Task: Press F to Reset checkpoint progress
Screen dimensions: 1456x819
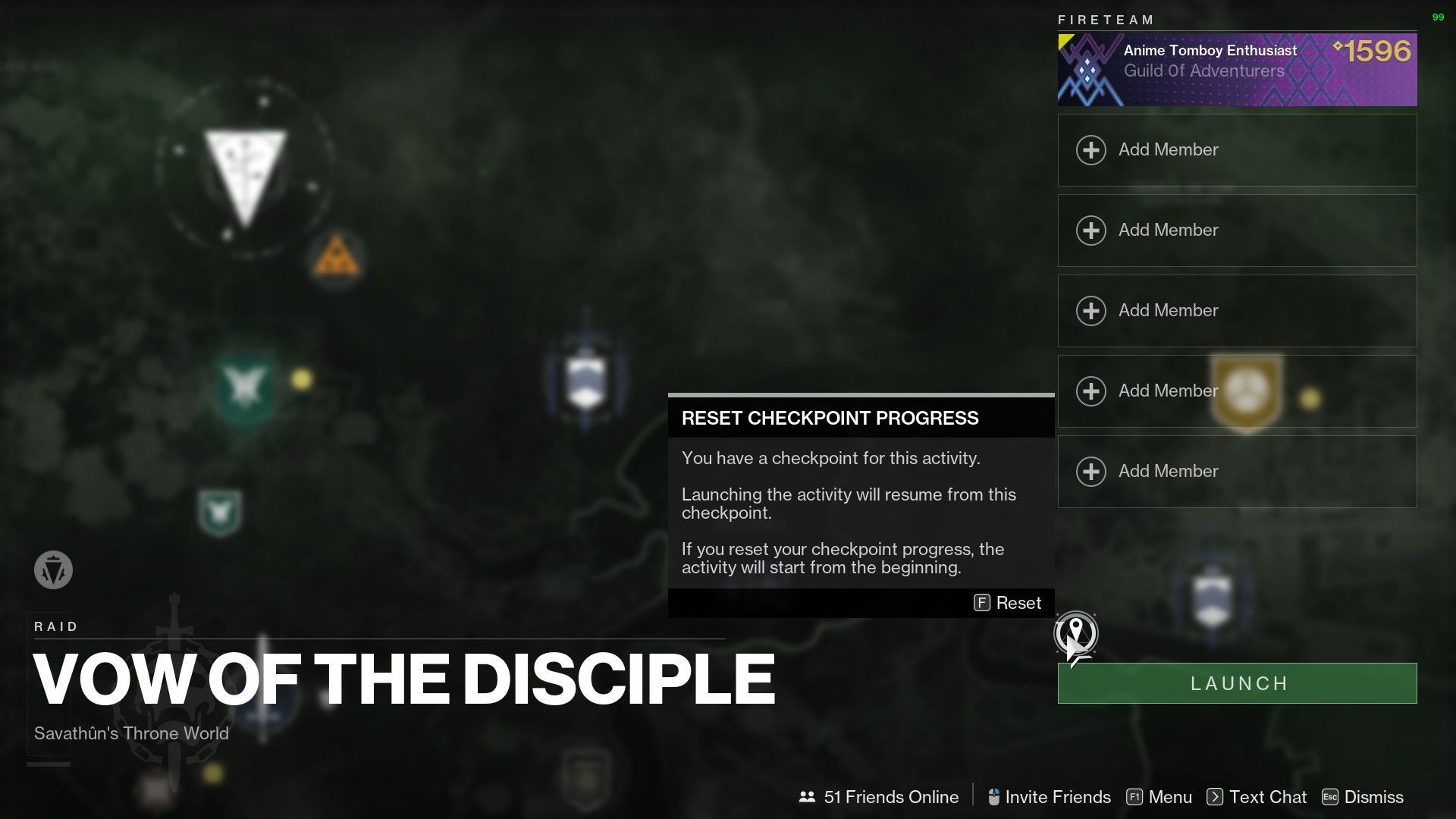Action: pyautogui.click(x=1007, y=602)
